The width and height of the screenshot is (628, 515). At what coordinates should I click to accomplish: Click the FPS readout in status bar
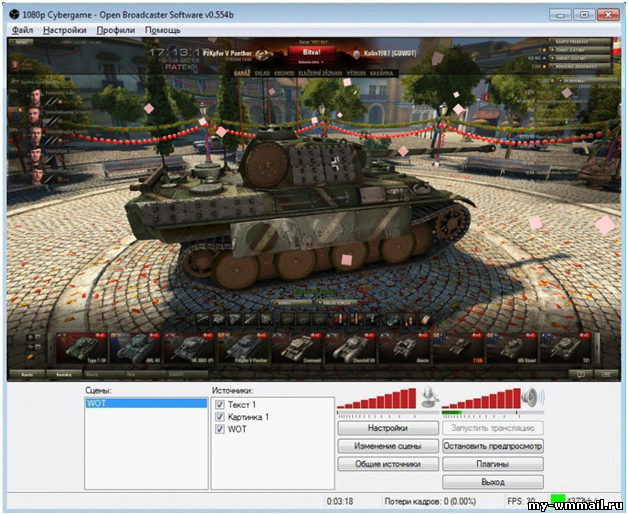521,501
